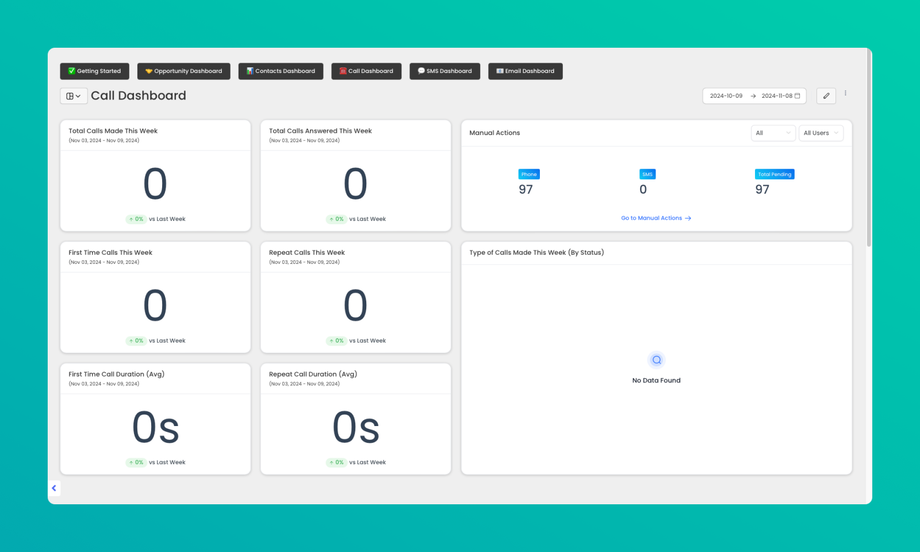Expand the All Users dropdown

point(820,133)
